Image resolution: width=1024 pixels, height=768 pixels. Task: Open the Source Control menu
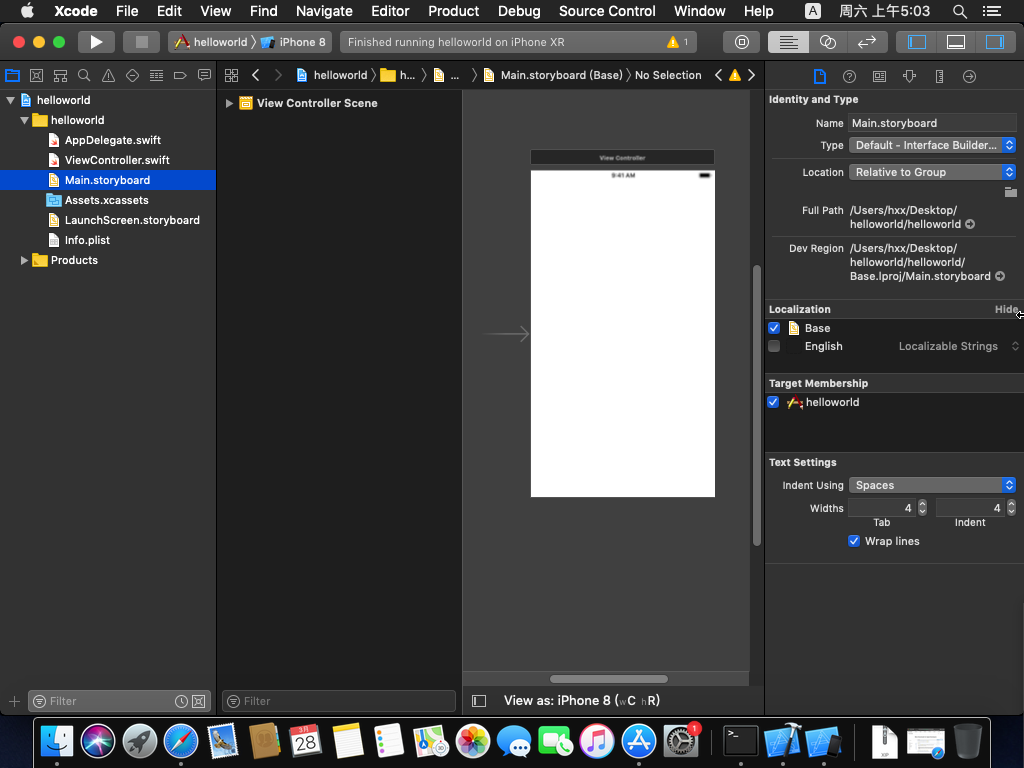(607, 11)
